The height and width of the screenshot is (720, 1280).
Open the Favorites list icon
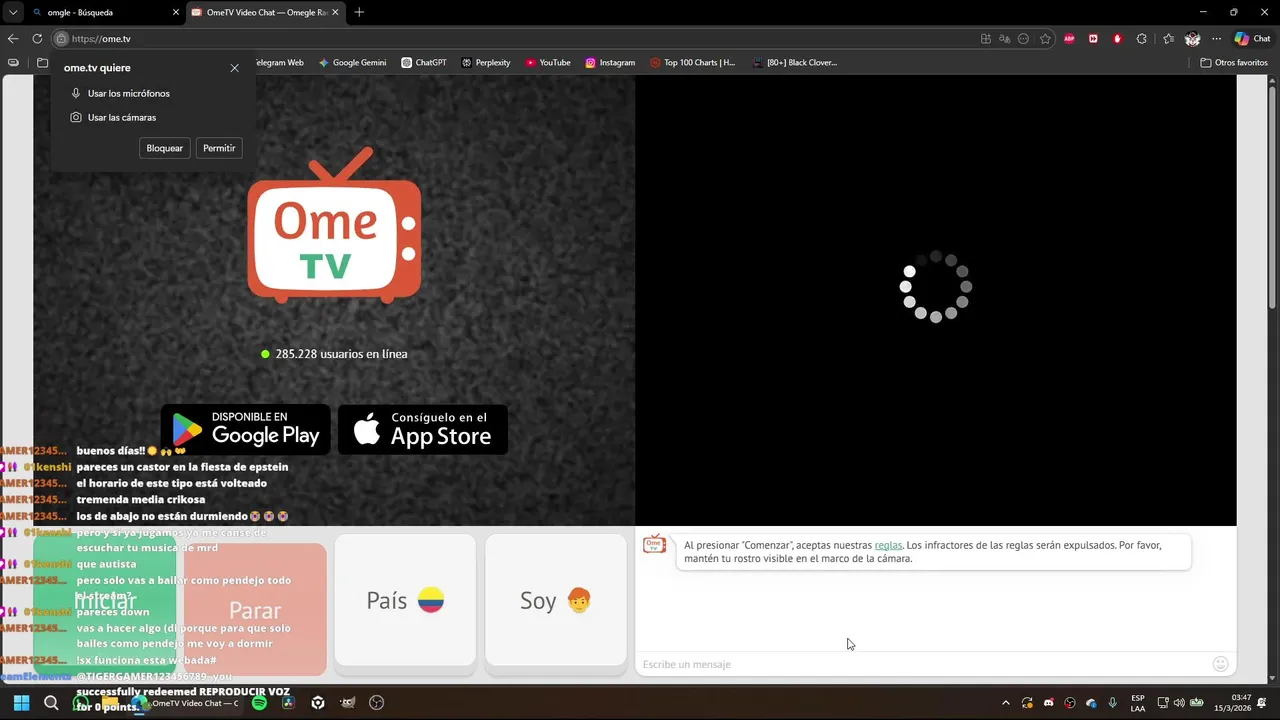click(x=1168, y=39)
